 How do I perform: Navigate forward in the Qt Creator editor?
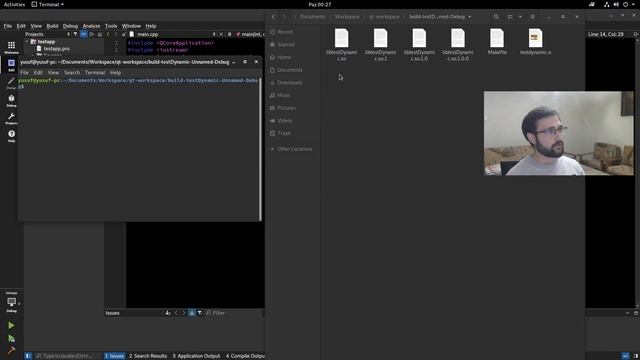[116, 34]
